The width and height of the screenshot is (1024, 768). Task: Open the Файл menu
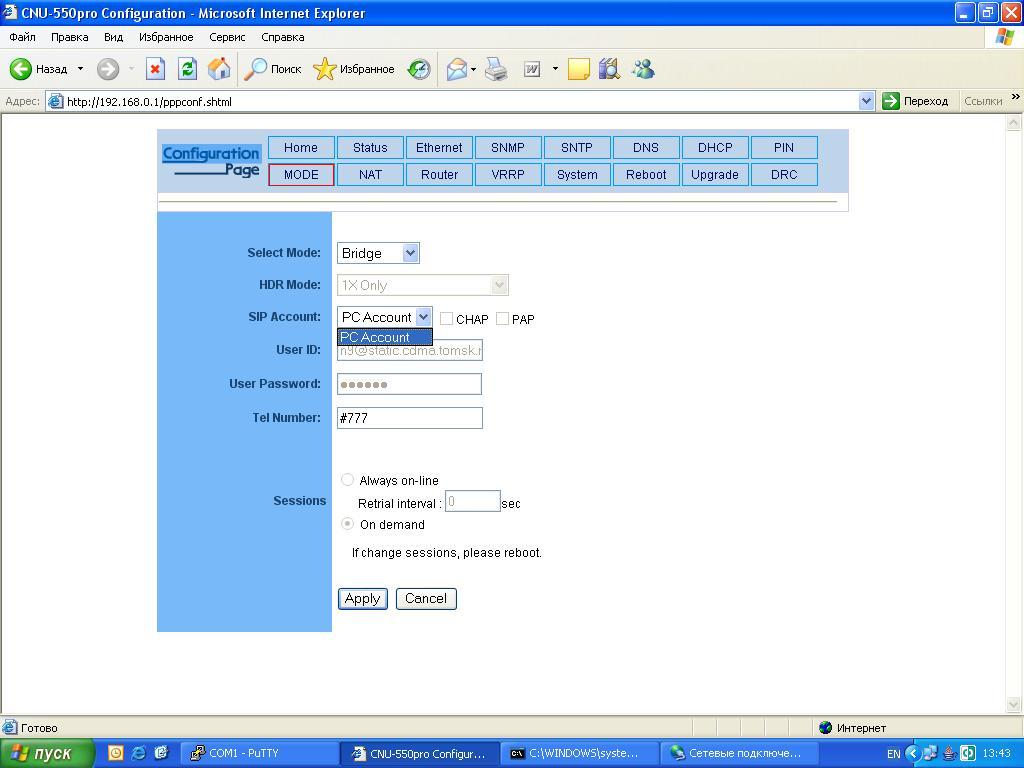22,37
